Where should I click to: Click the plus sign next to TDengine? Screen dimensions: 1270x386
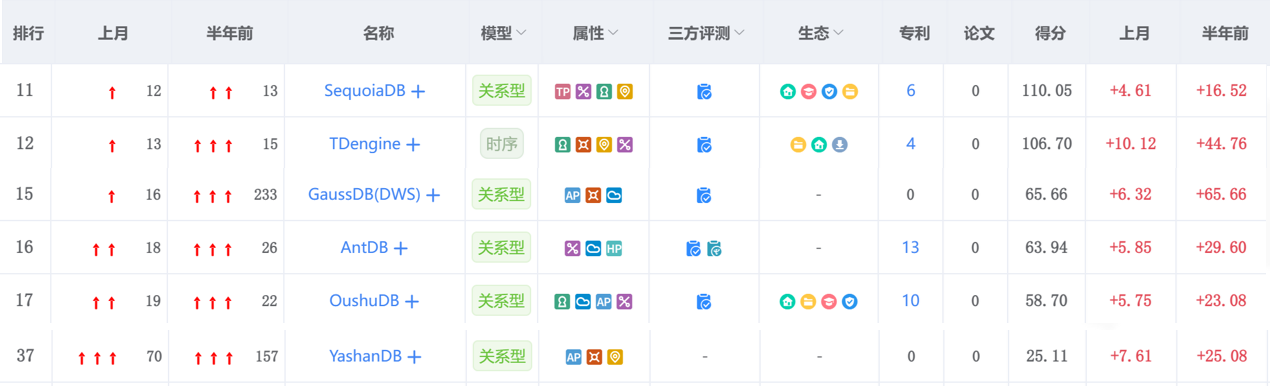point(413,144)
